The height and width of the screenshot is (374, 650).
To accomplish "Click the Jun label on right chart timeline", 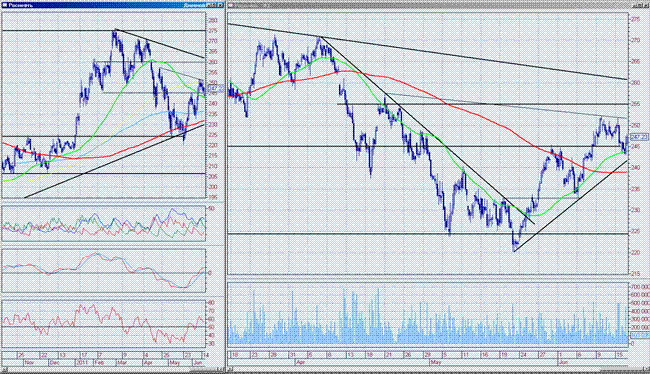I will [563, 362].
